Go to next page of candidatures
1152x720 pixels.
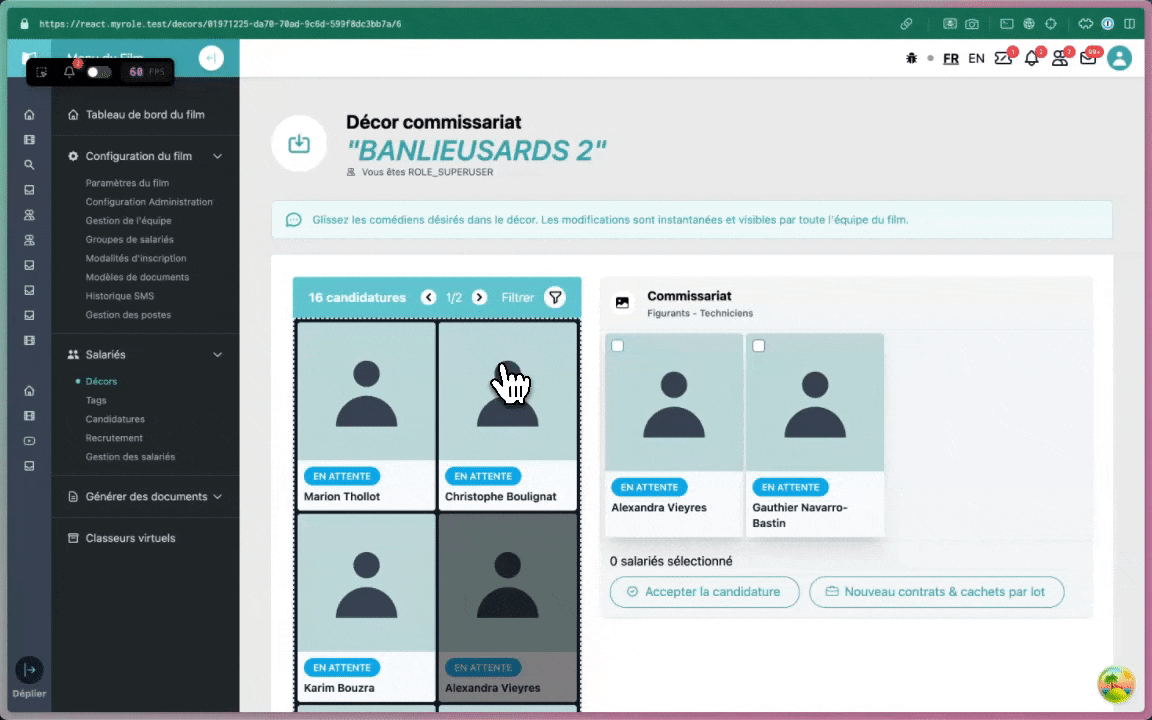point(479,297)
